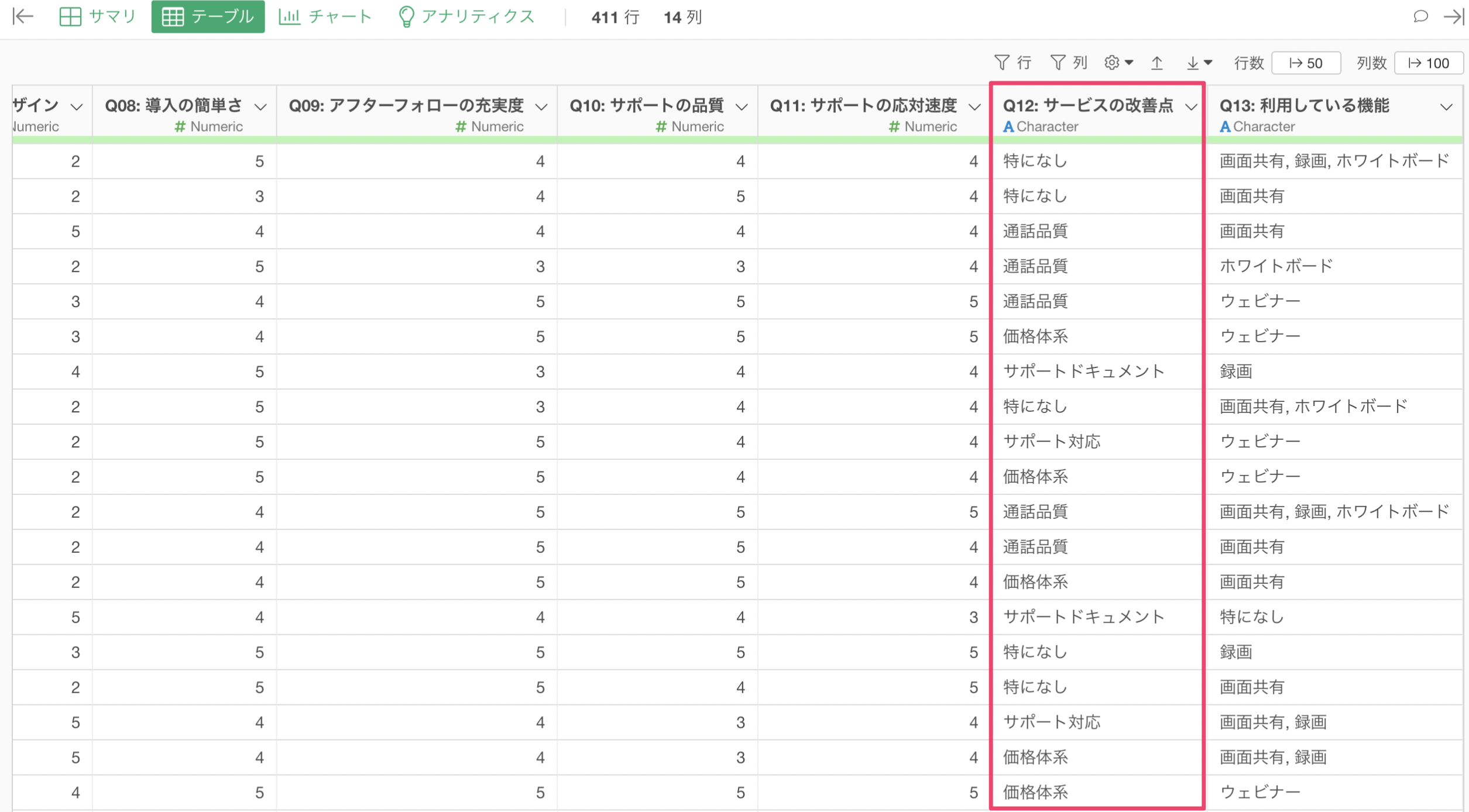Open the アナリティクス analytics tab
Screen dimensions: 1469x812
pos(466,16)
